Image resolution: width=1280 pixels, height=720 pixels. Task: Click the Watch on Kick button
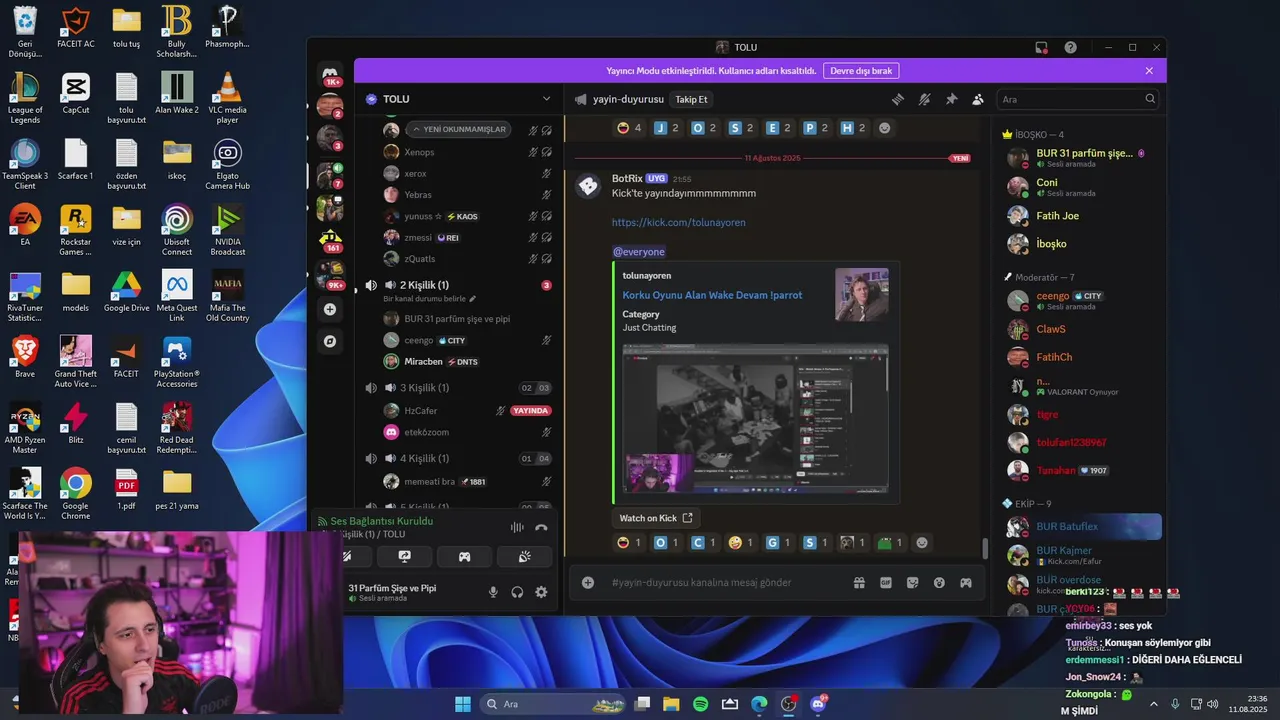tap(655, 518)
